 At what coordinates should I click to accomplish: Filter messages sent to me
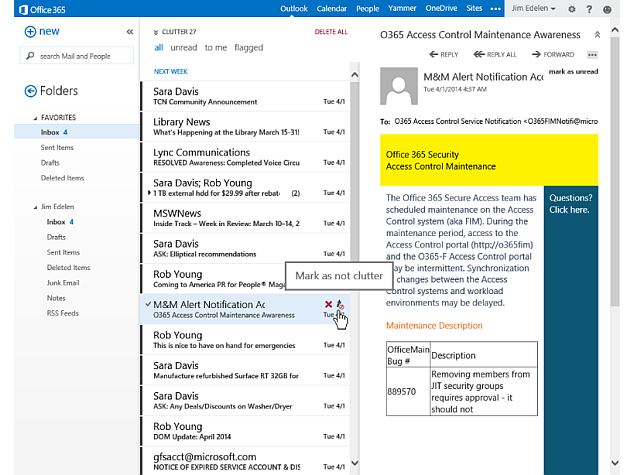[216, 48]
